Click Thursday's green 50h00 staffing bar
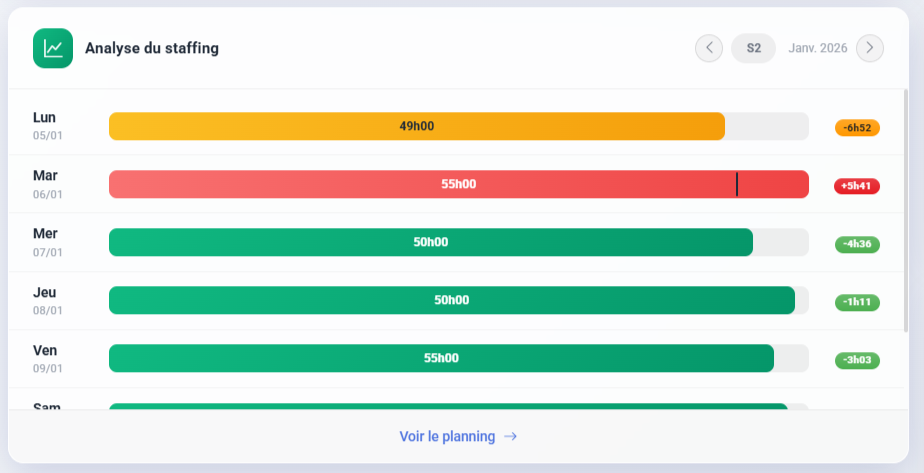This screenshot has width=924, height=473. coord(451,300)
